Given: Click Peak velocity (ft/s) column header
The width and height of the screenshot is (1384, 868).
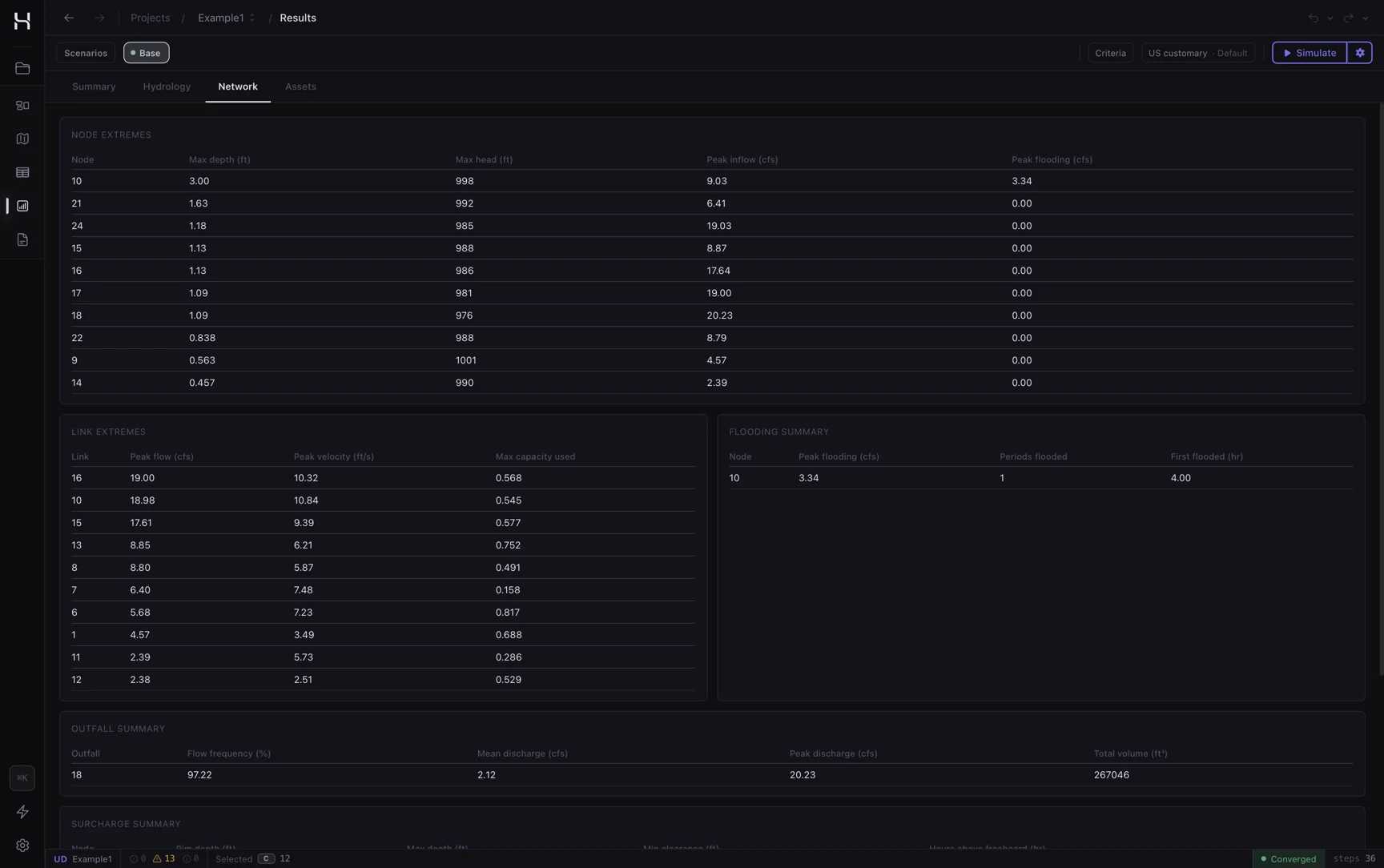Looking at the screenshot, I should pyautogui.click(x=333, y=457).
